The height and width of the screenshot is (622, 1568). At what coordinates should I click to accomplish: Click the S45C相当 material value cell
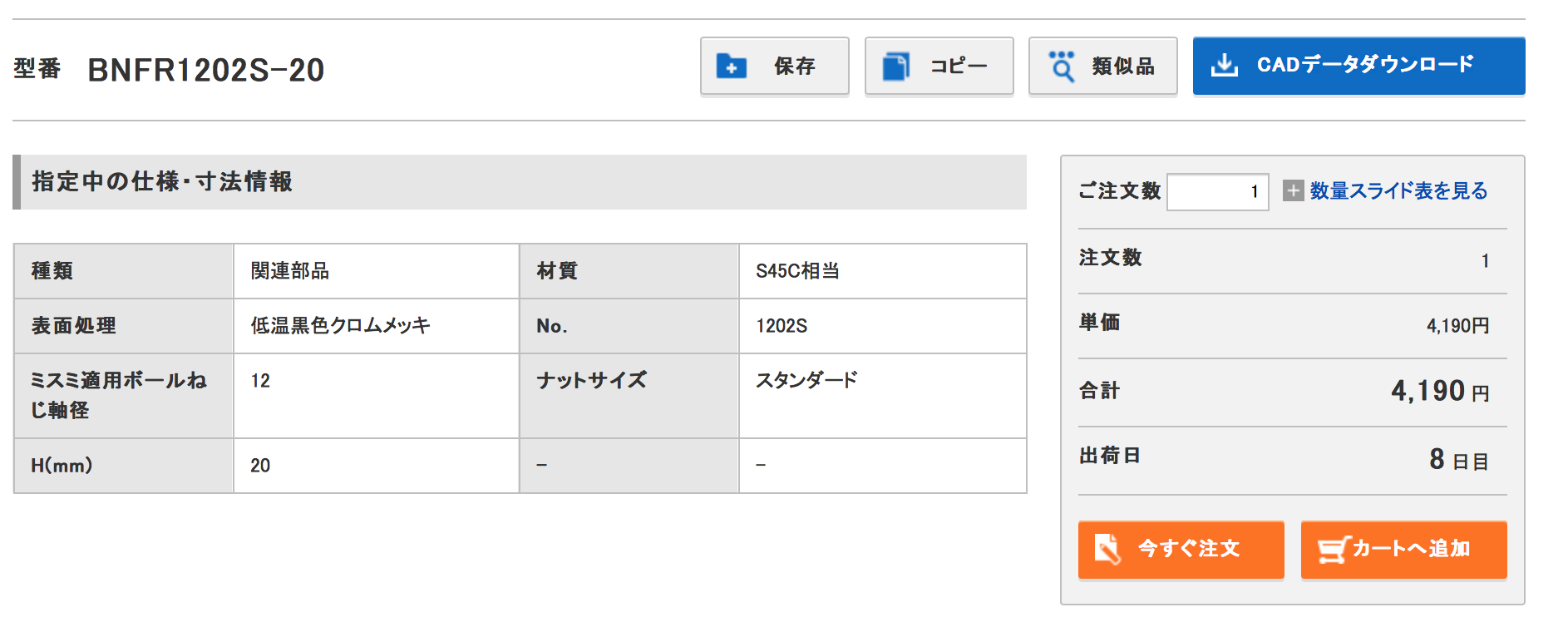pyautogui.click(x=882, y=271)
